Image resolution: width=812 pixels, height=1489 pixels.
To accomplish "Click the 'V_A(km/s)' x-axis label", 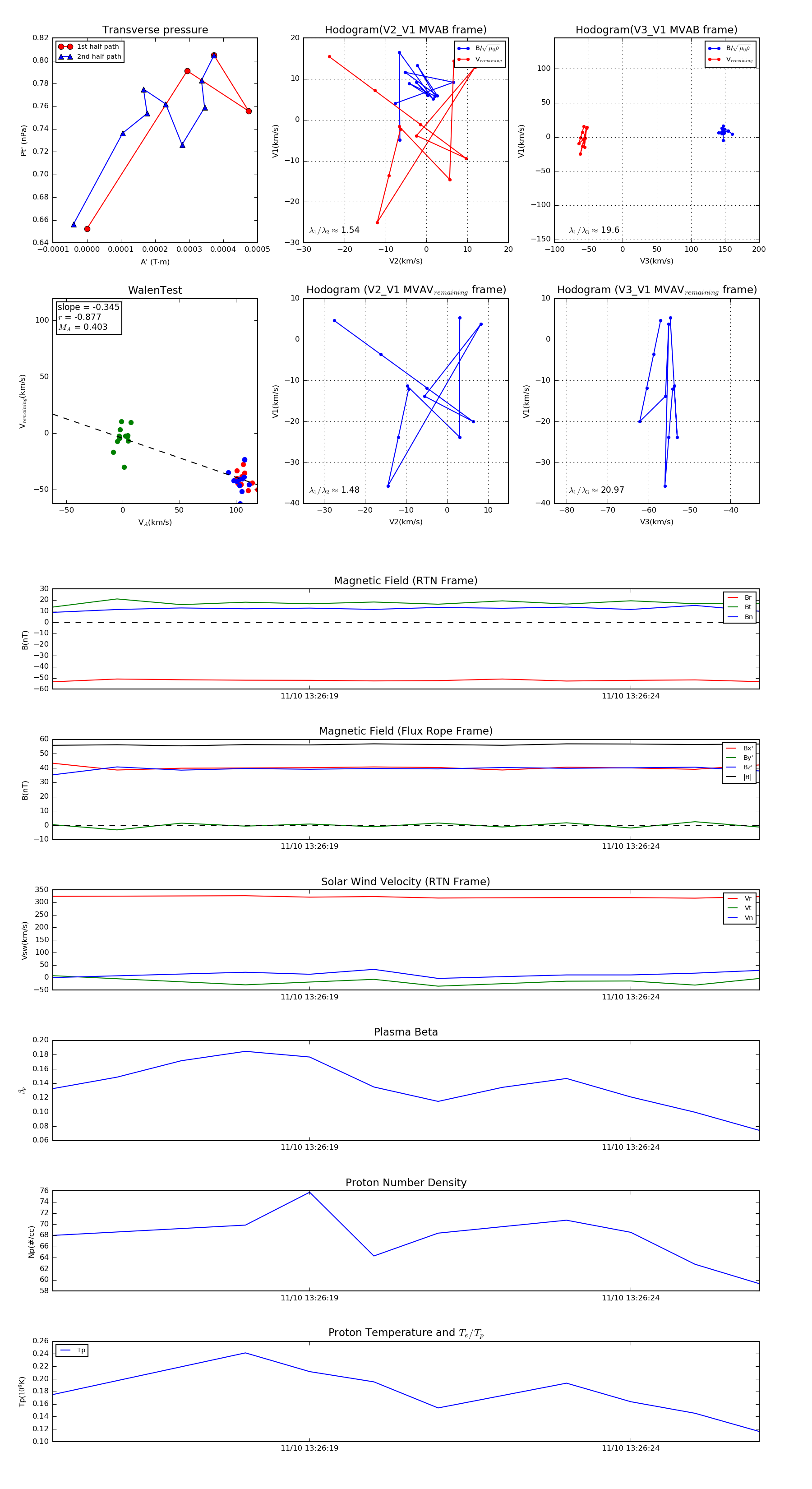I will (x=155, y=522).
